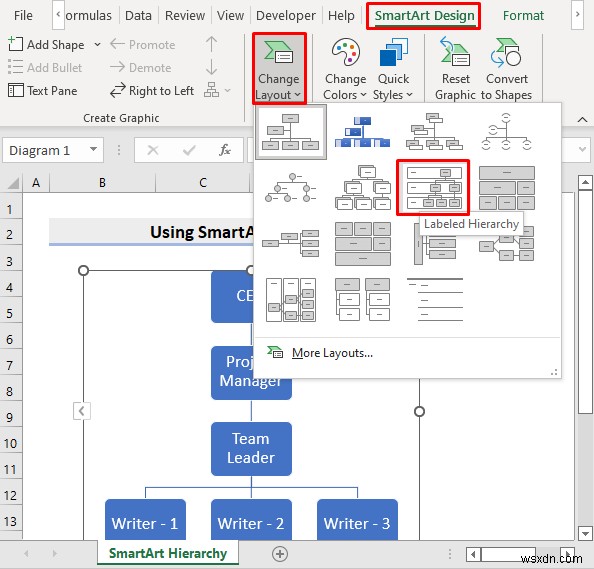Open the Help ribbon tab
The height and width of the screenshot is (569, 594).
coord(341,16)
